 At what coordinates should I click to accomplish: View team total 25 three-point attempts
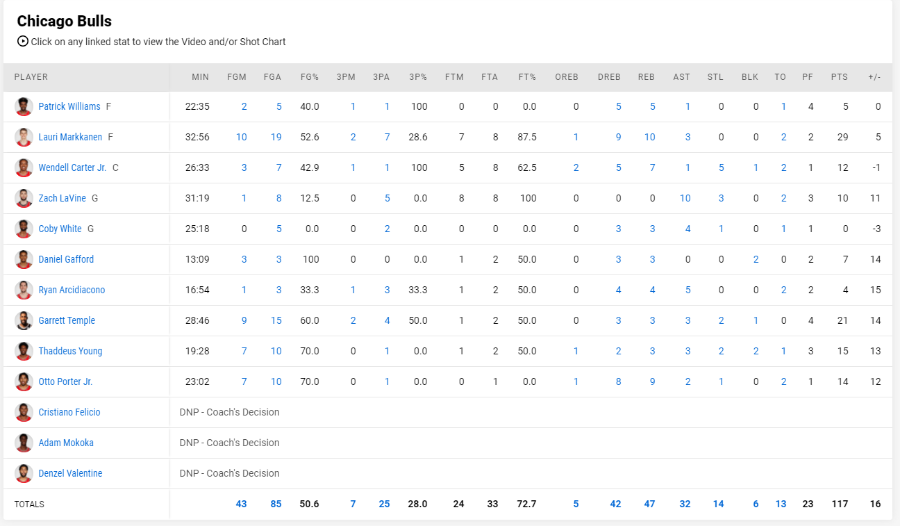coord(384,504)
